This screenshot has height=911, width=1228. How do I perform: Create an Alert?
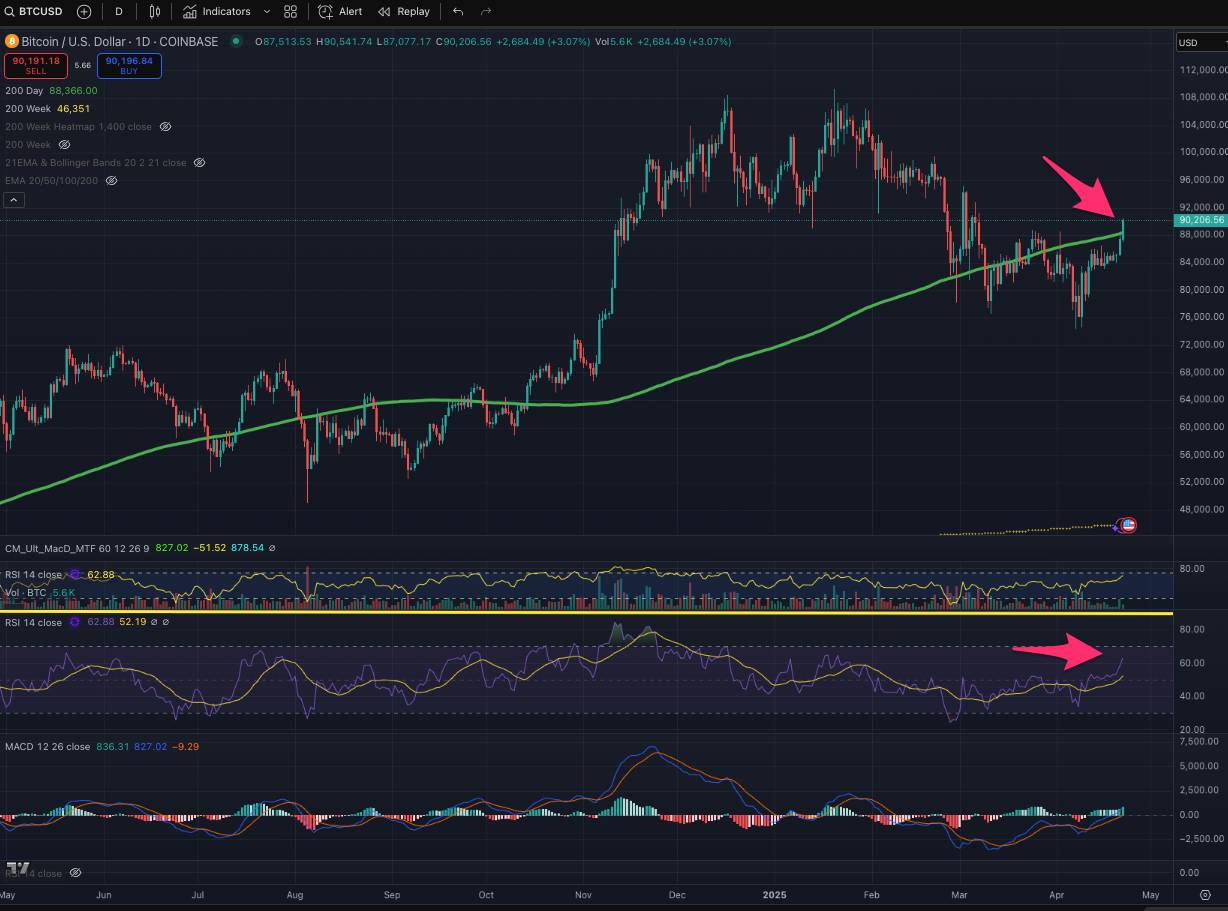coord(340,11)
